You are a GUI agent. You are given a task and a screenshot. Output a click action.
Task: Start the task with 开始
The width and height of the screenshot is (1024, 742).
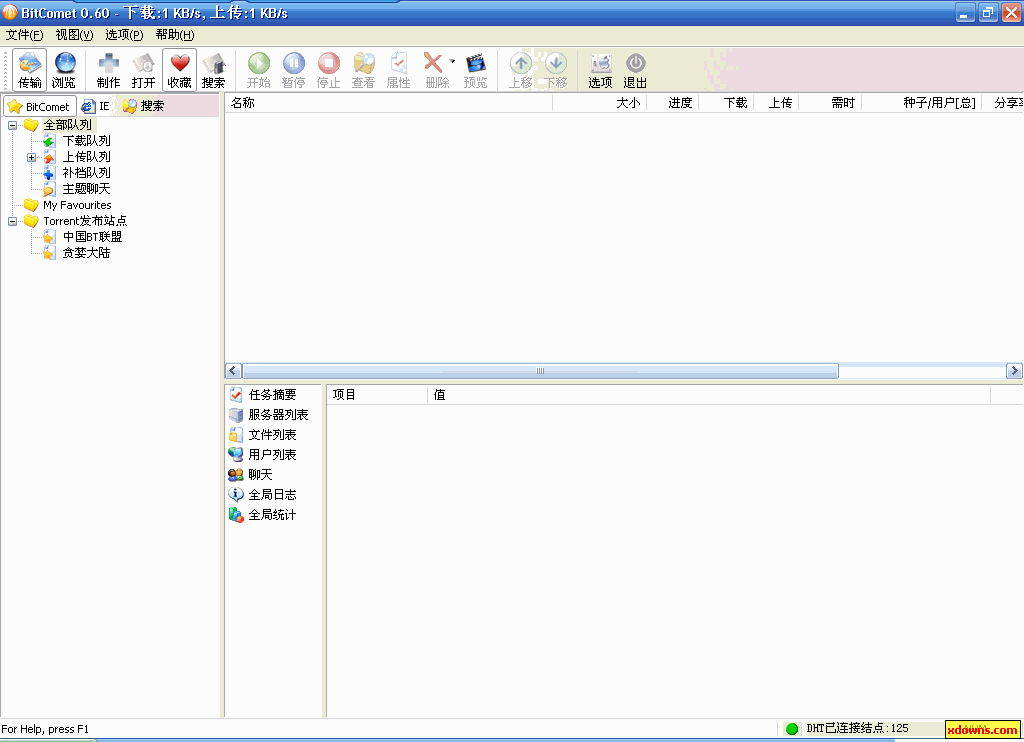[259, 70]
